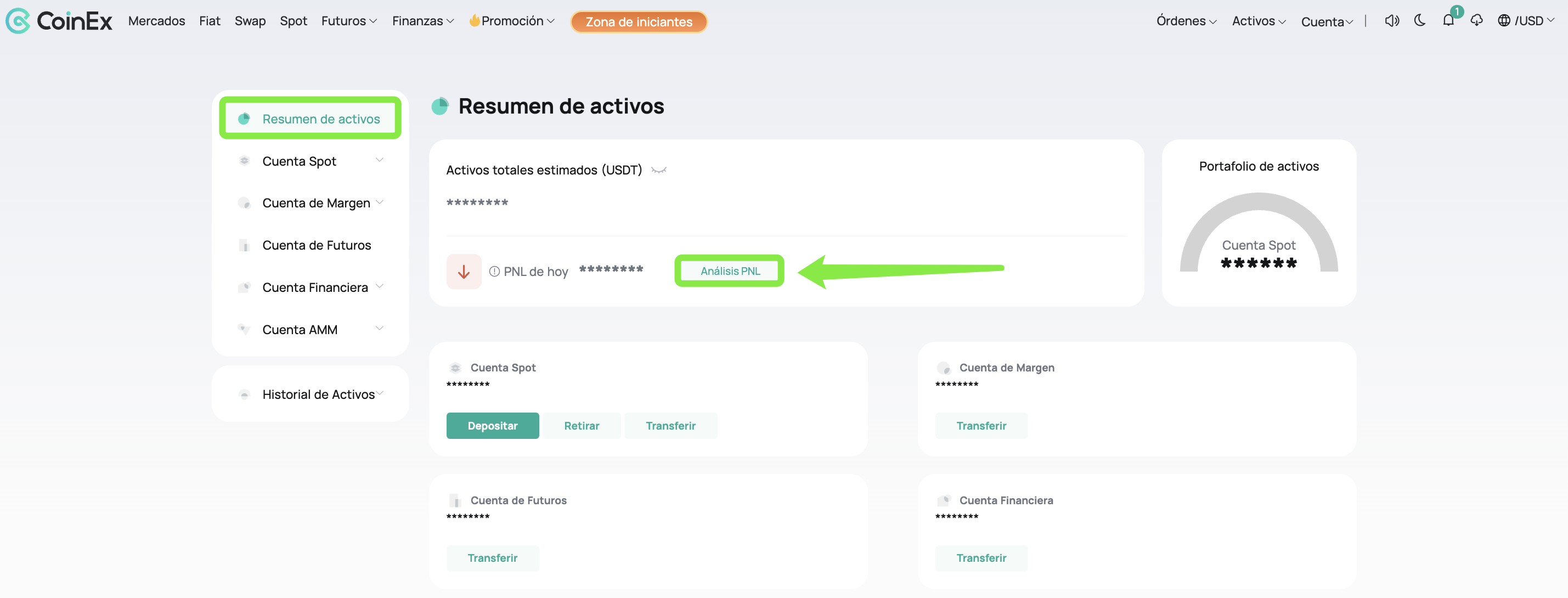Image resolution: width=1568 pixels, height=598 pixels.
Task: Click the speaker announcements icon
Action: pyautogui.click(x=1391, y=21)
